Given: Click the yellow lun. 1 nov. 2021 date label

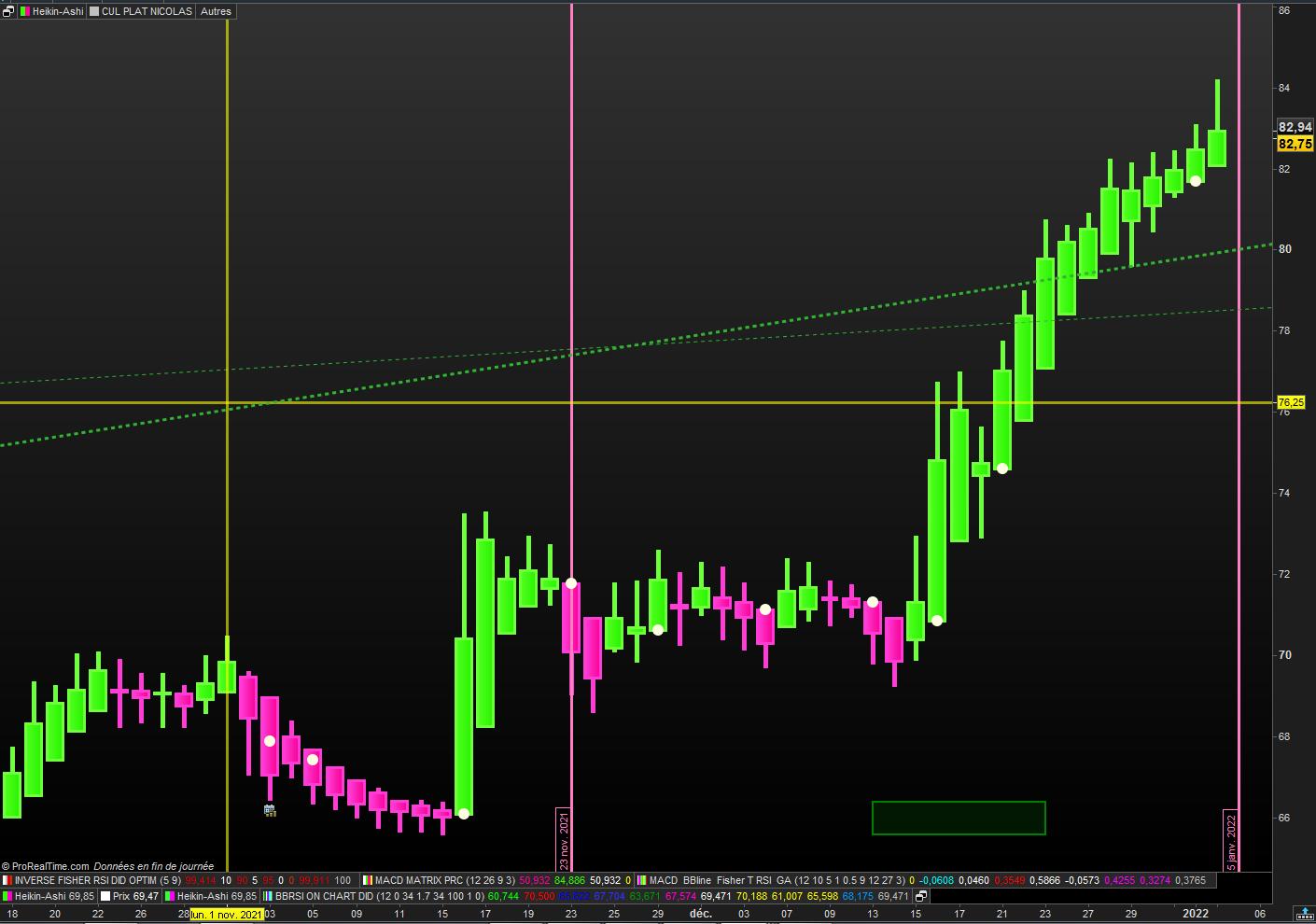Looking at the screenshot, I should 227,914.
